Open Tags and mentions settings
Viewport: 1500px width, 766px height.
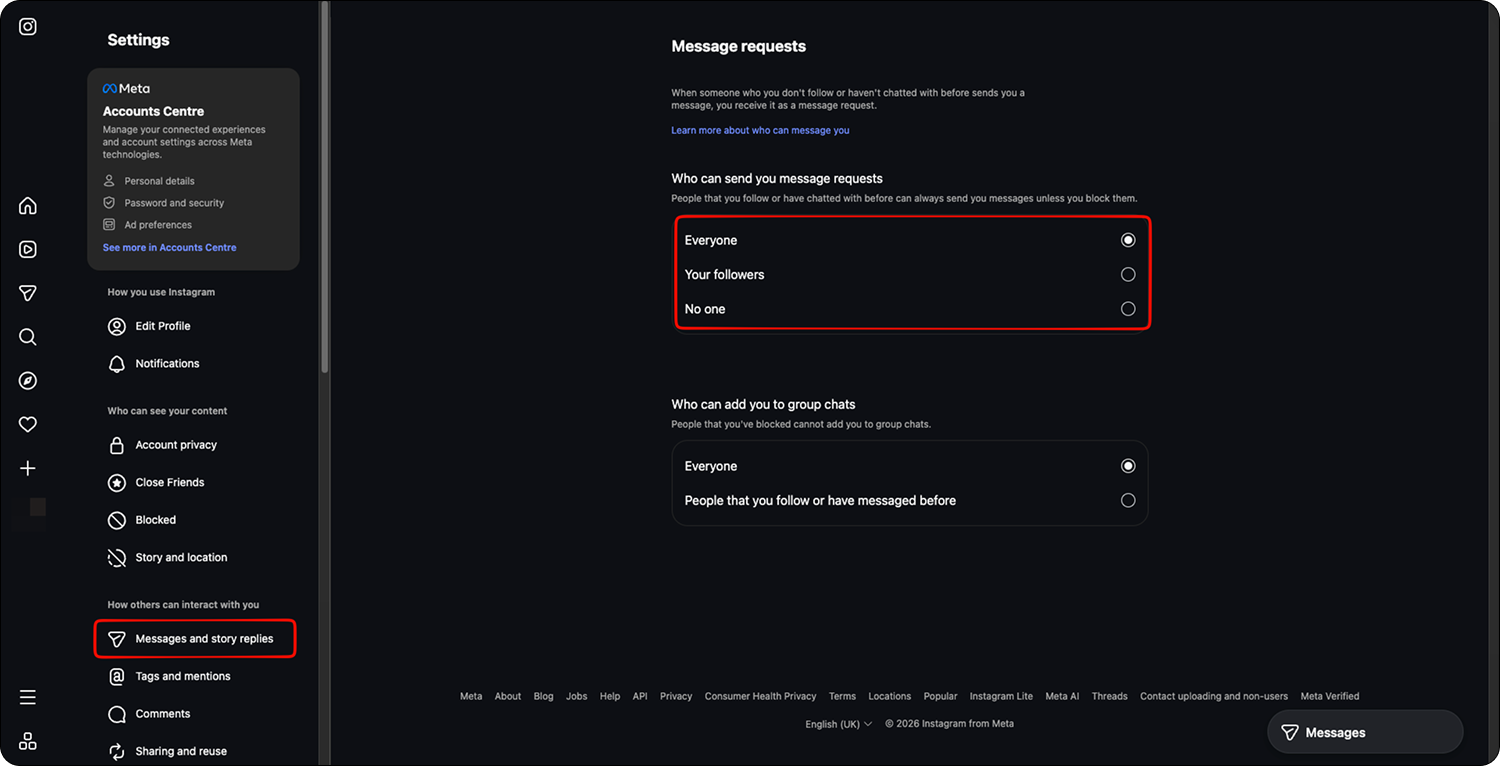[x=183, y=676]
